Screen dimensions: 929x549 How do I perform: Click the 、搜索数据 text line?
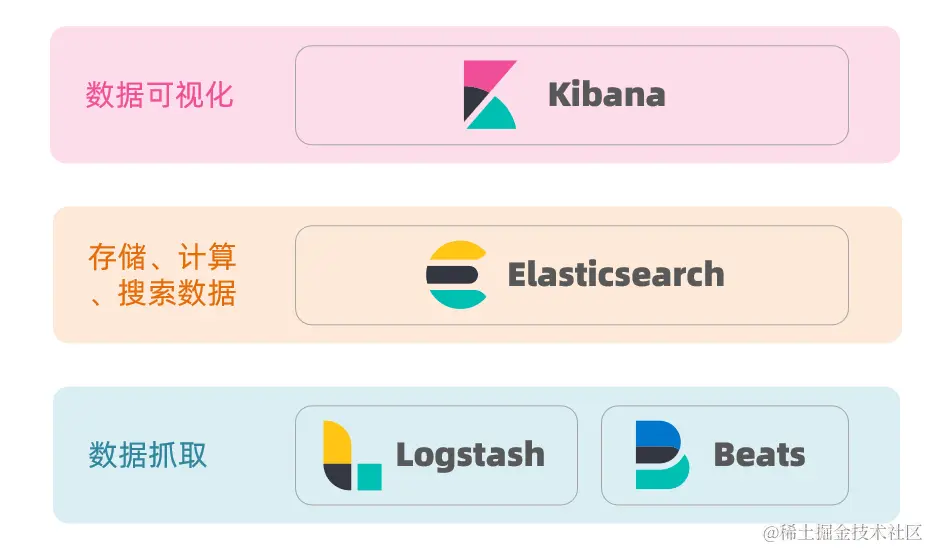(162, 293)
